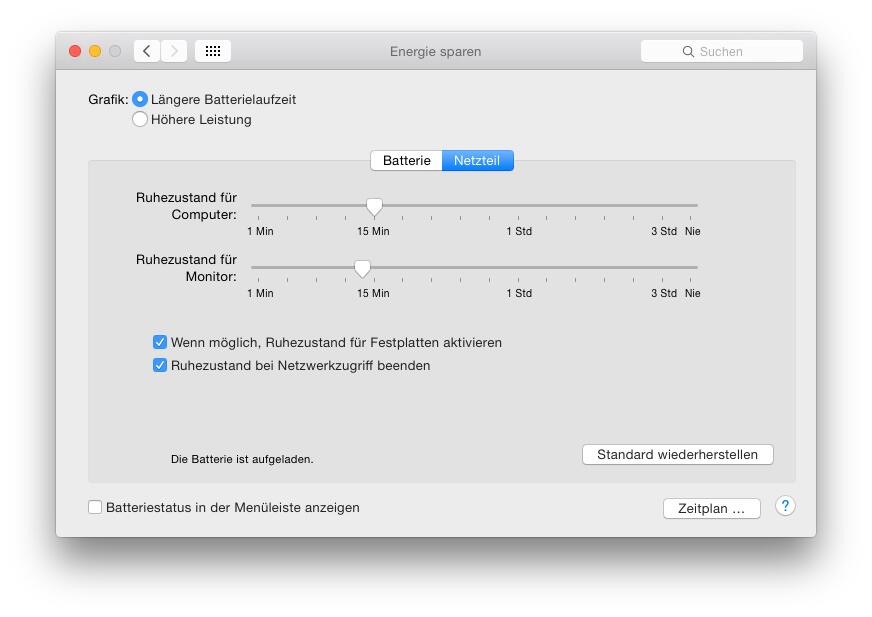Click the back navigation arrow
This screenshot has height=617, width=872.
pyautogui.click(x=147, y=51)
